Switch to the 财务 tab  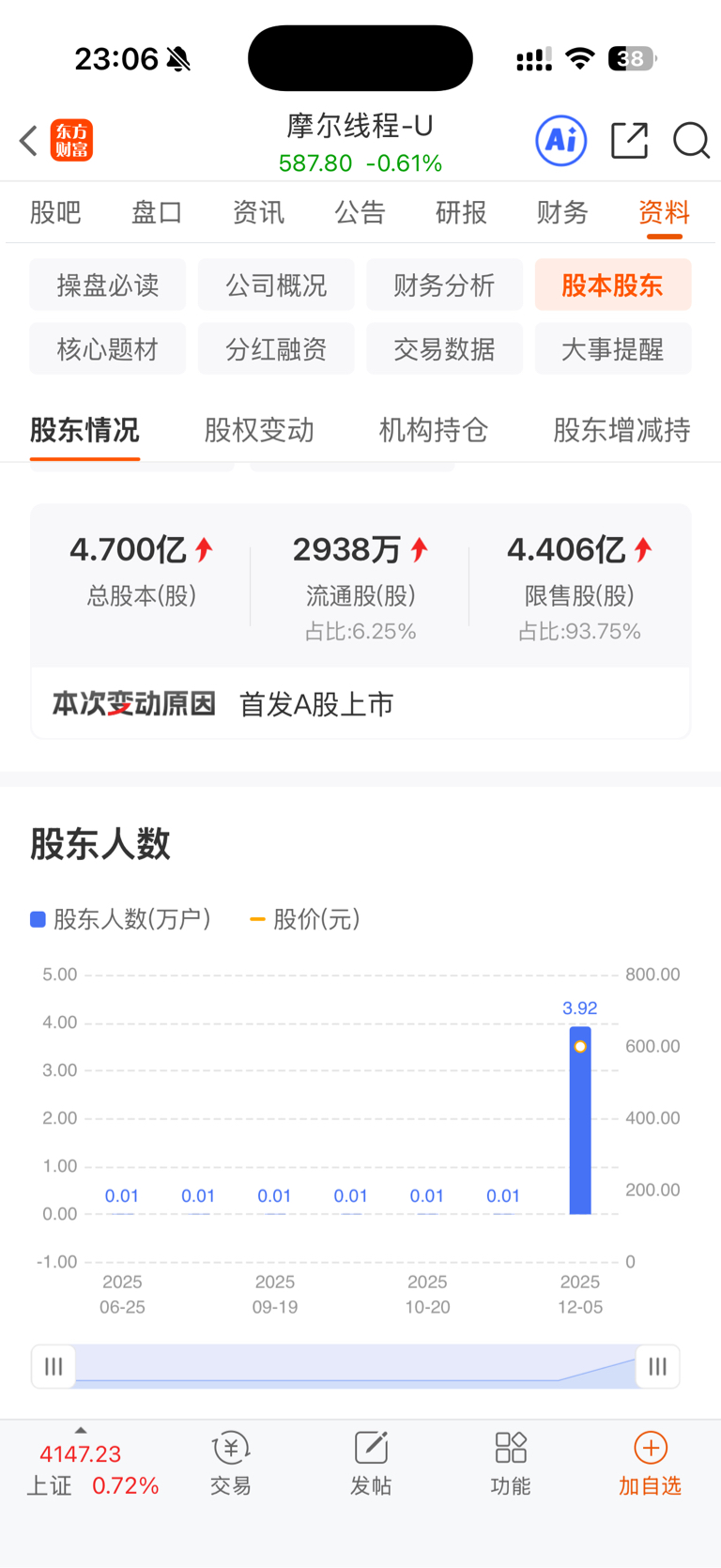coord(562,212)
